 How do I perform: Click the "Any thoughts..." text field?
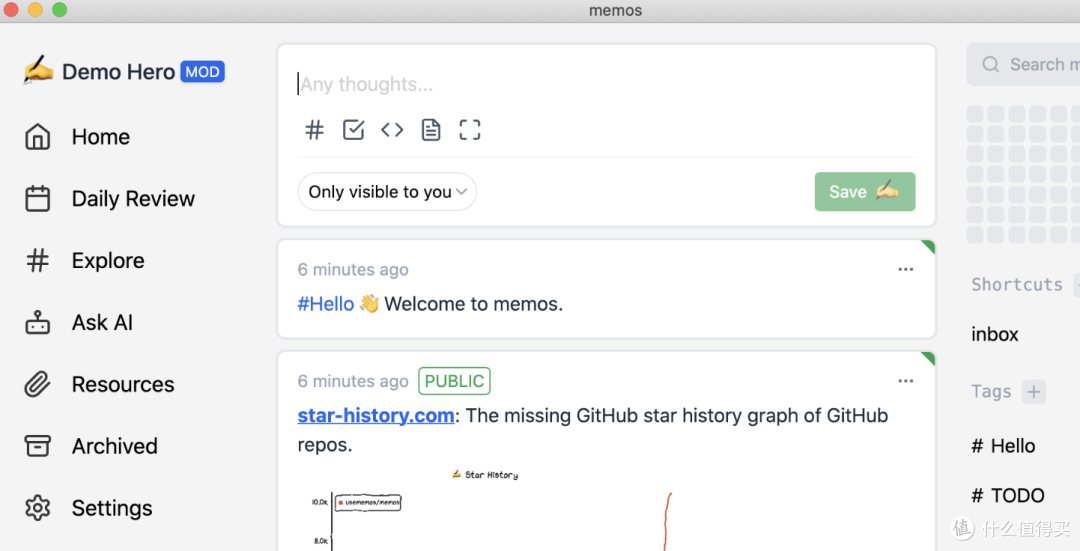click(x=600, y=85)
